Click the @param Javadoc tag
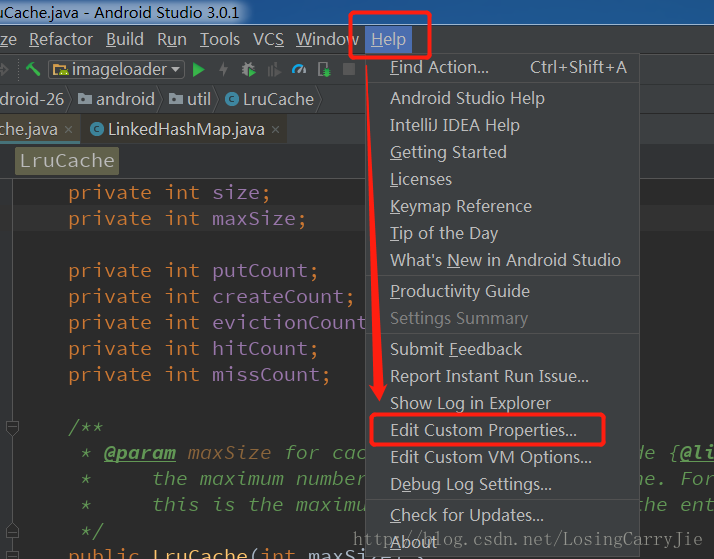714x559 pixels. pyautogui.click(x=140, y=453)
